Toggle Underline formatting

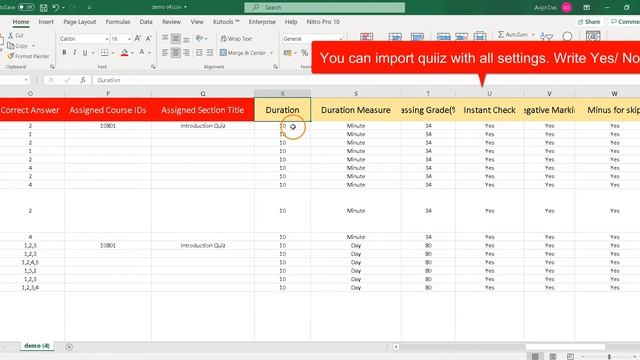click(85, 53)
